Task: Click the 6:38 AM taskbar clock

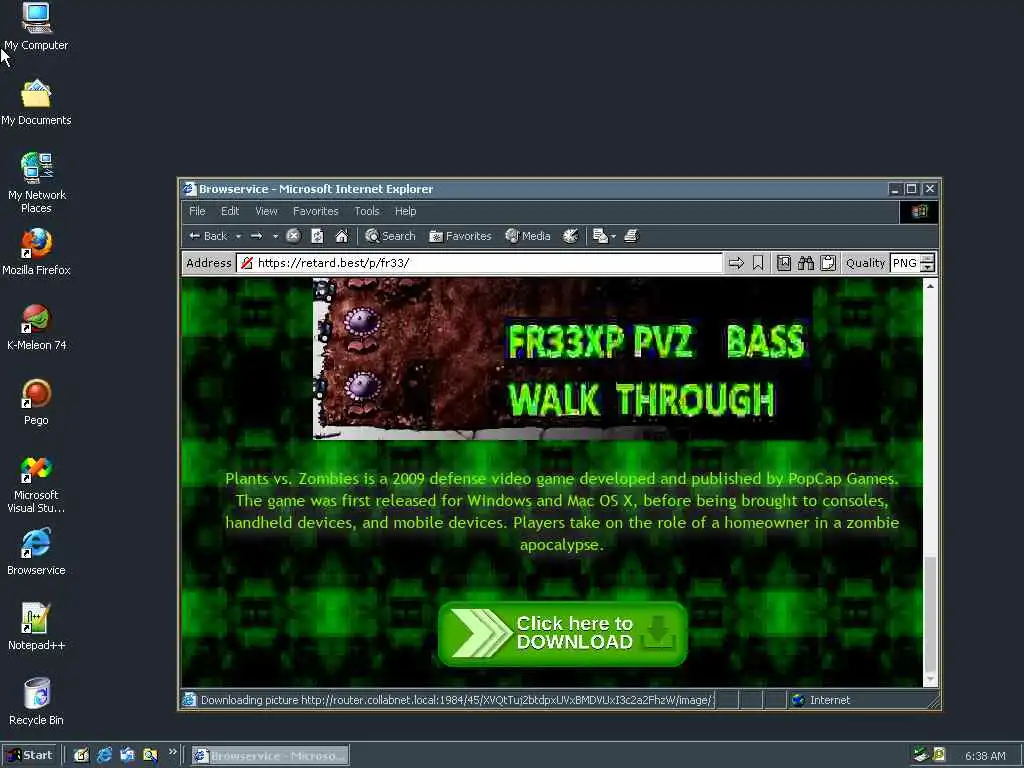Action: (x=985, y=756)
